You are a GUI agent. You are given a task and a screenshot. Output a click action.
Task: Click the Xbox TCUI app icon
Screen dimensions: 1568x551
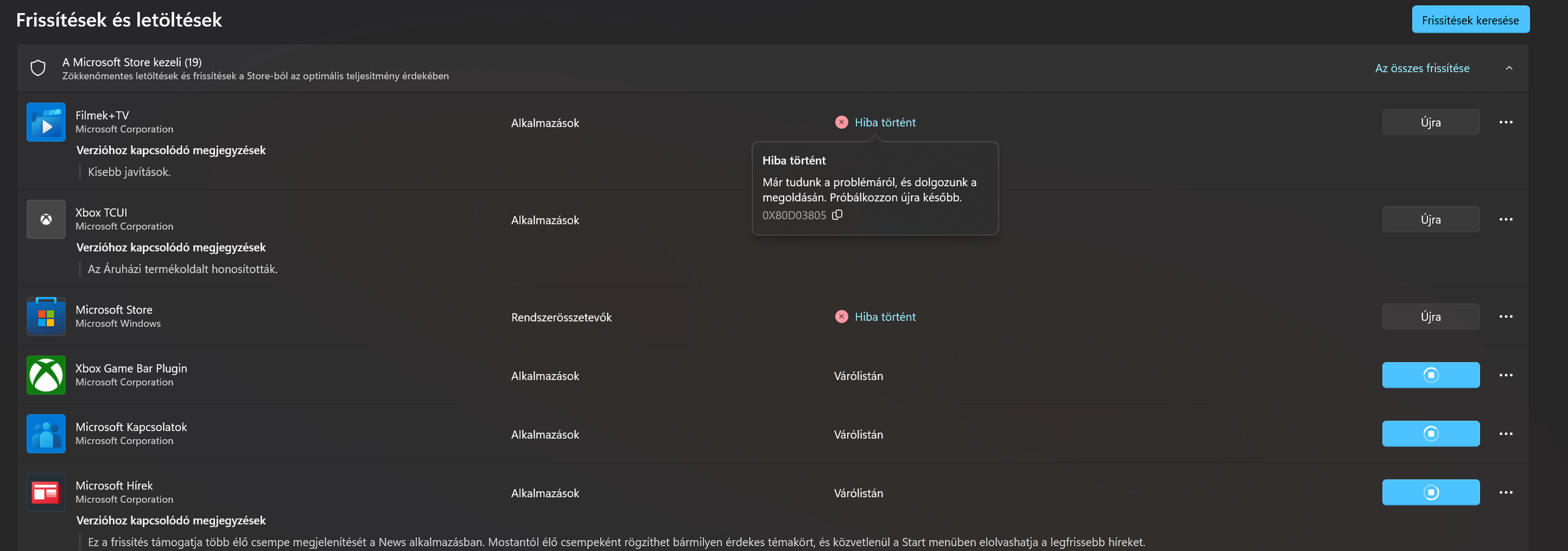[46, 220]
